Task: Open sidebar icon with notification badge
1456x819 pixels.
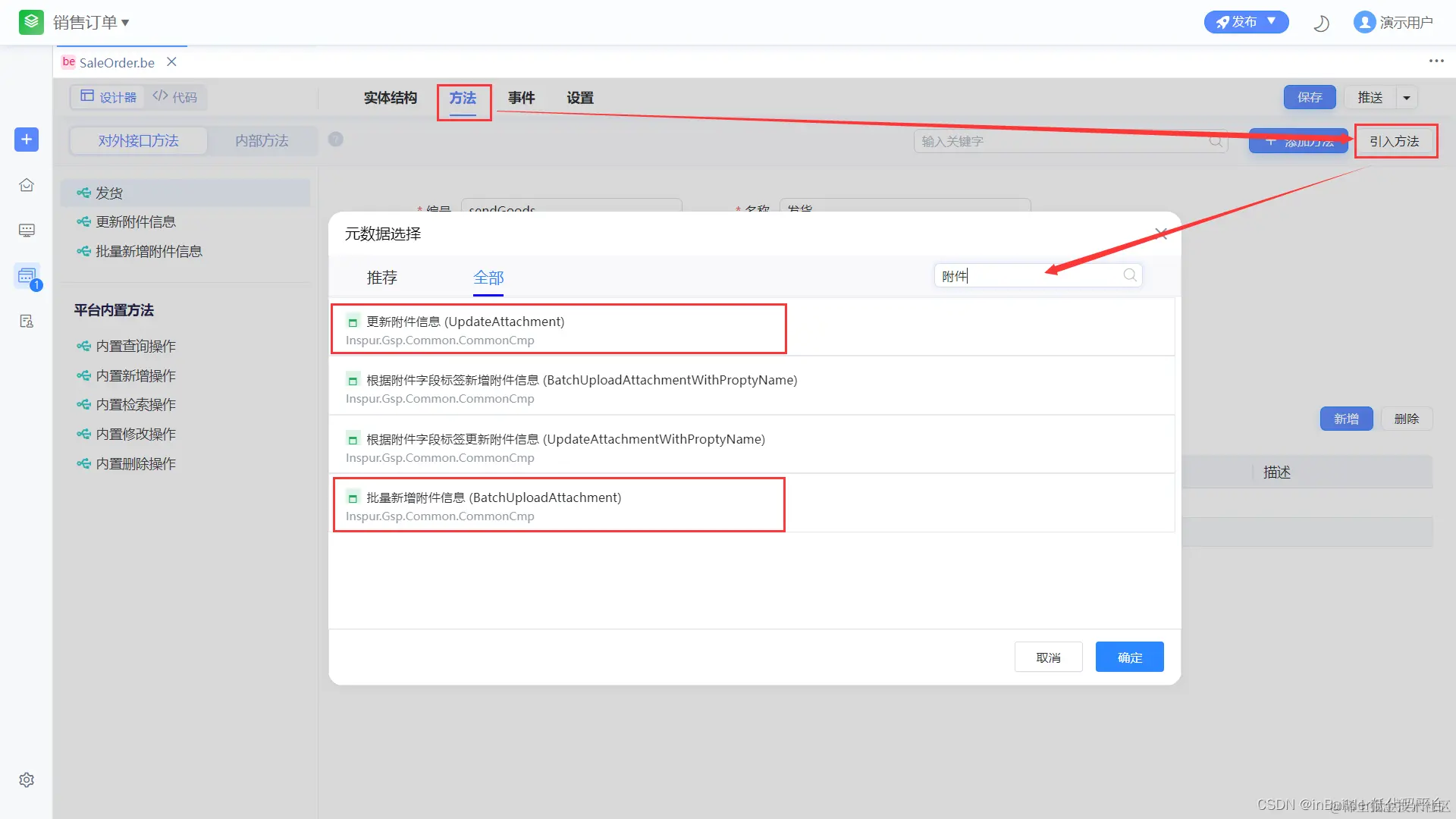Action: coord(27,276)
